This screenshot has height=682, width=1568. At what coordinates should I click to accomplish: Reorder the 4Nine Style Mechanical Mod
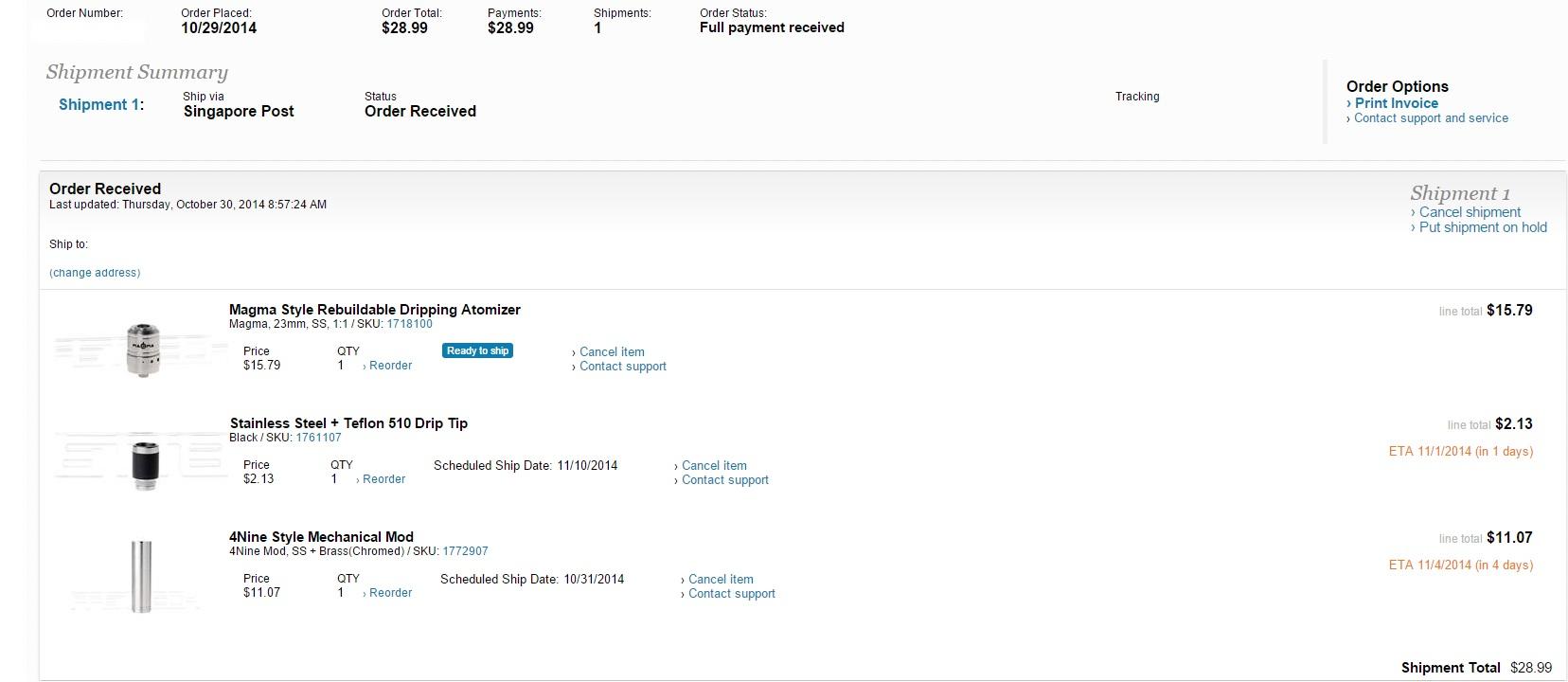tap(390, 593)
